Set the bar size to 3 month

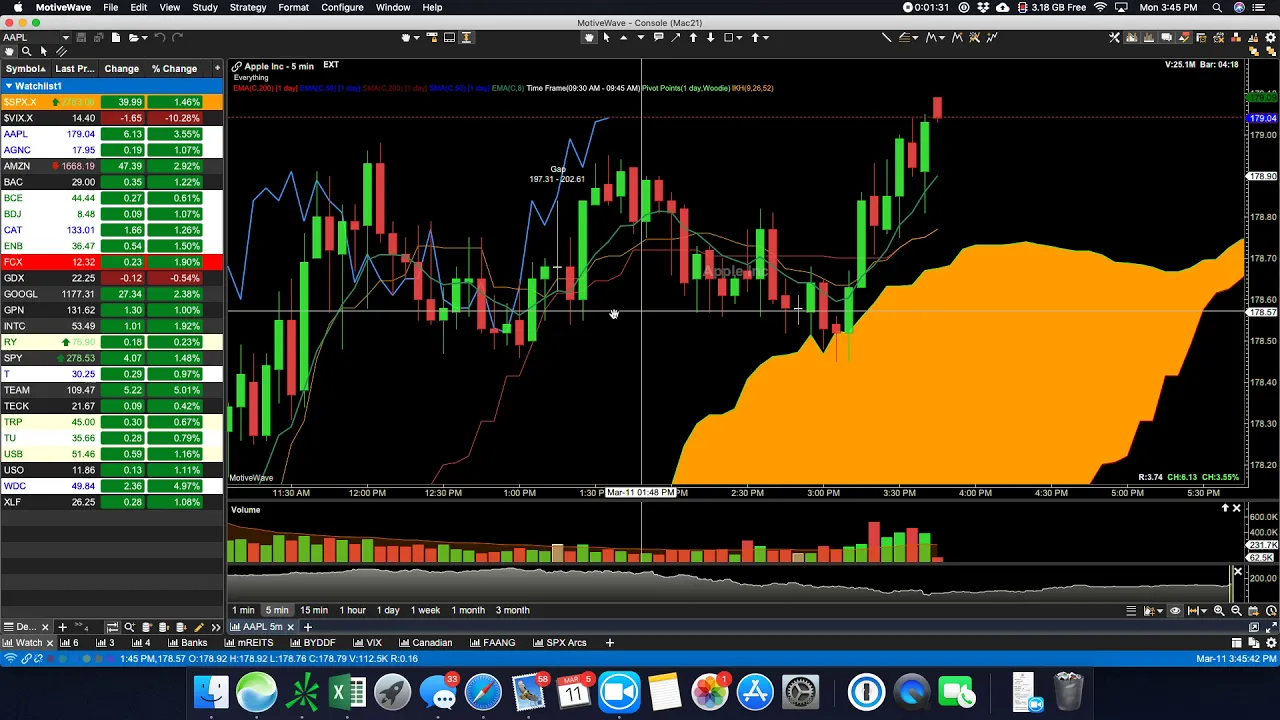pos(512,610)
